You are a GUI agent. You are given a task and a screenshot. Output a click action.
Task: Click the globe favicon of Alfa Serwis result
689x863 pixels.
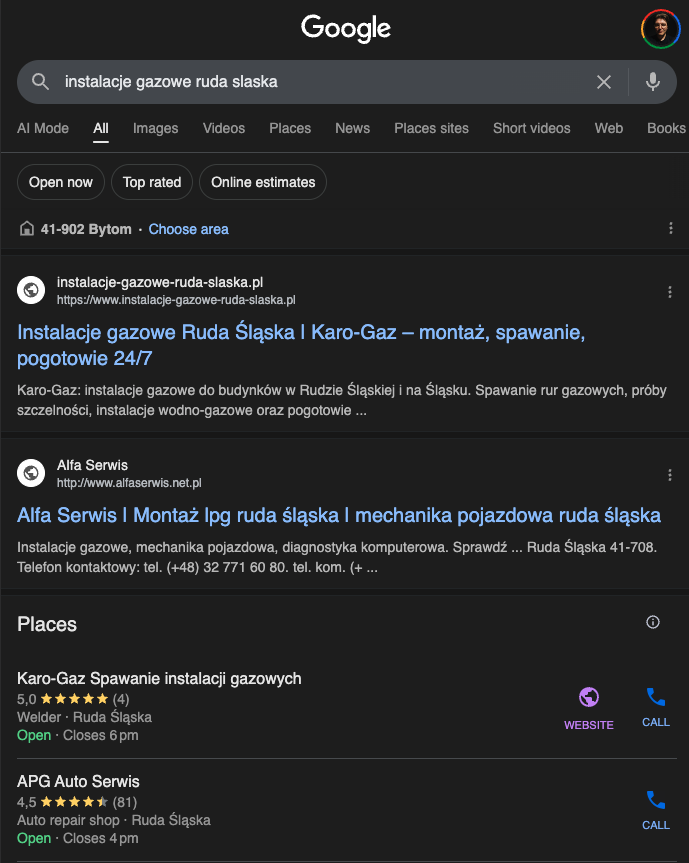point(30,472)
